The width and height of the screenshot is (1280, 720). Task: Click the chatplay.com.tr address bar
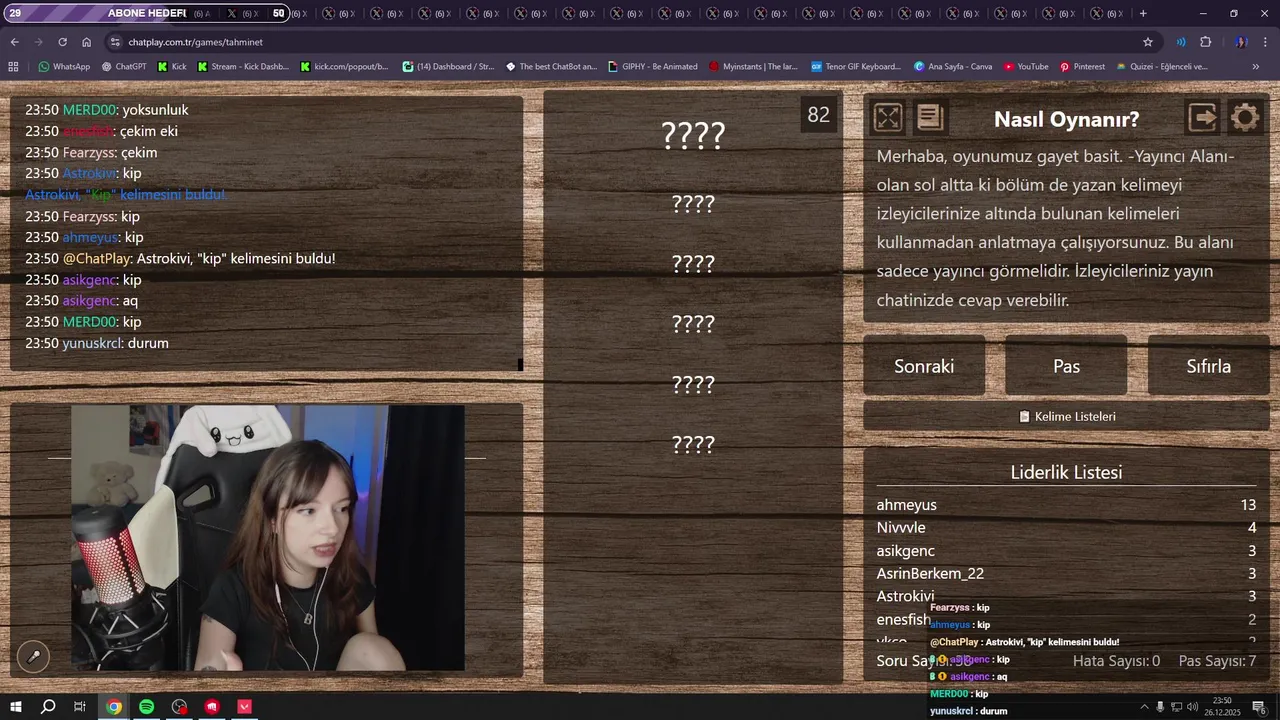[x=630, y=42]
